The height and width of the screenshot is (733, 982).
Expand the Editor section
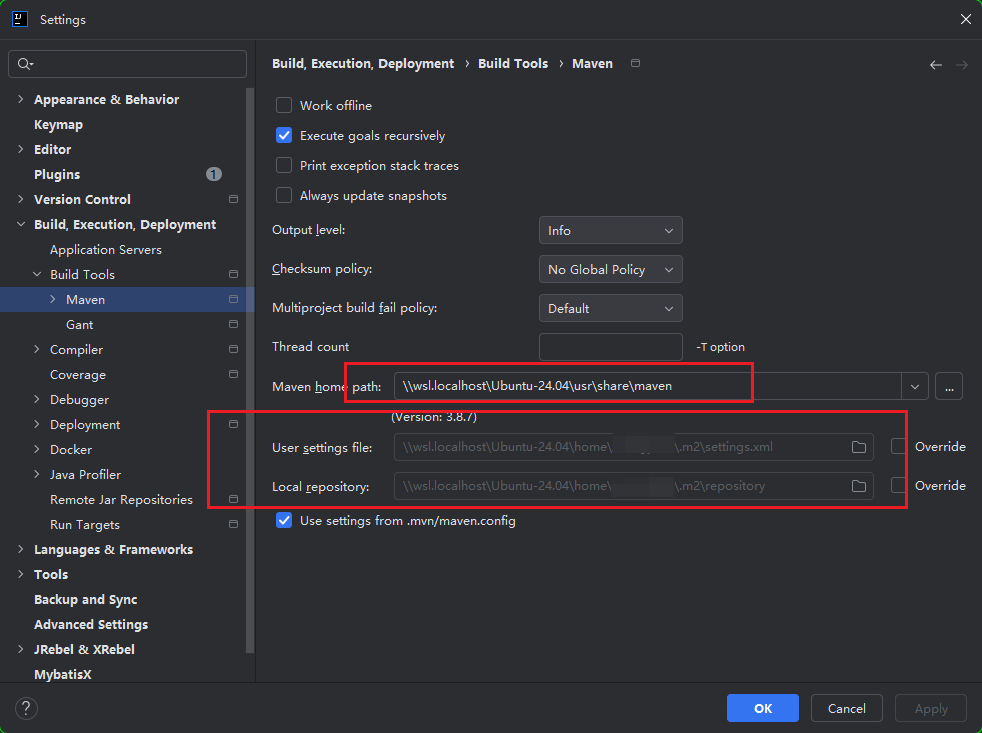pyautogui.click(x=21, y=149)
